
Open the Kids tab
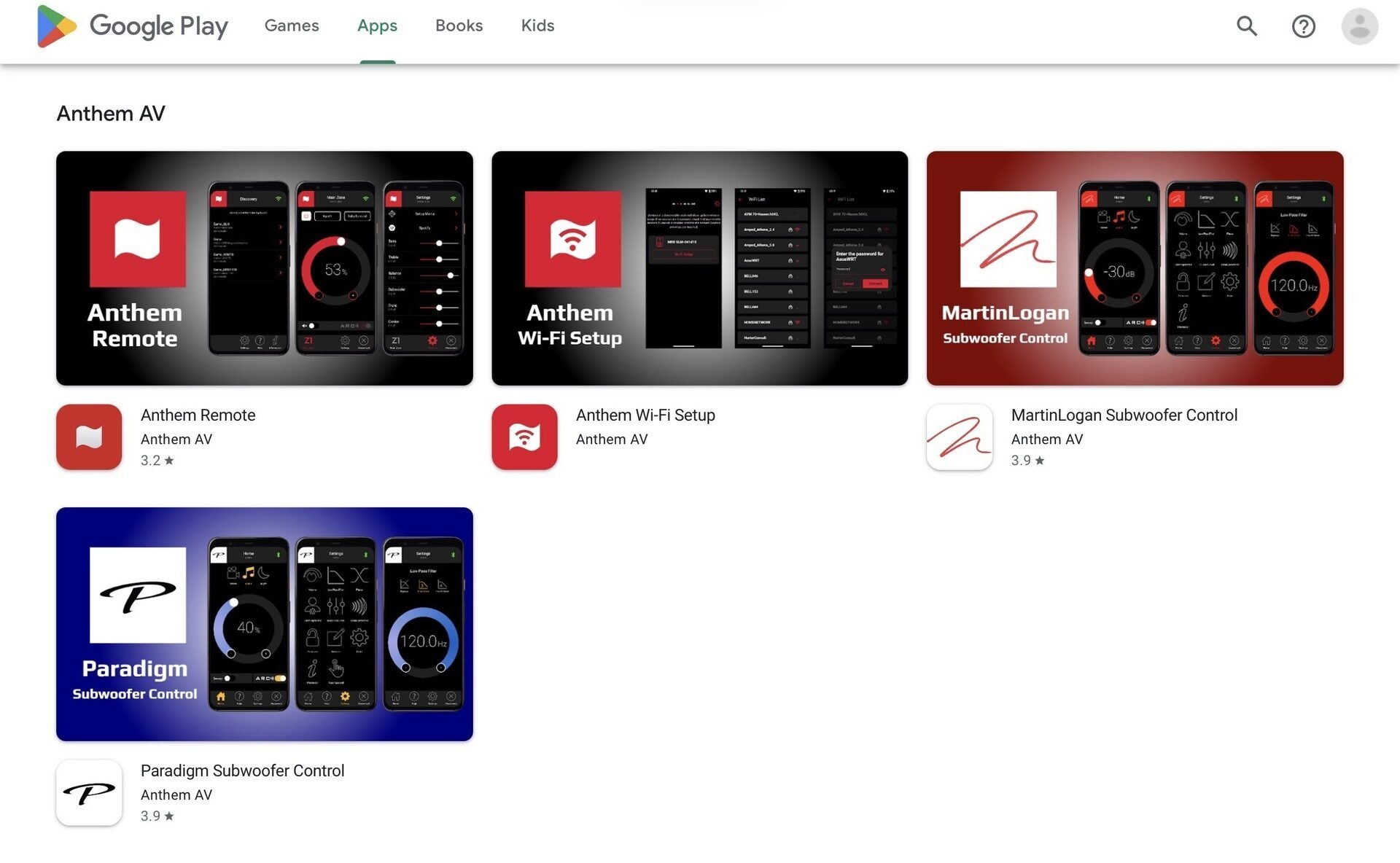[x=537, y=26]
